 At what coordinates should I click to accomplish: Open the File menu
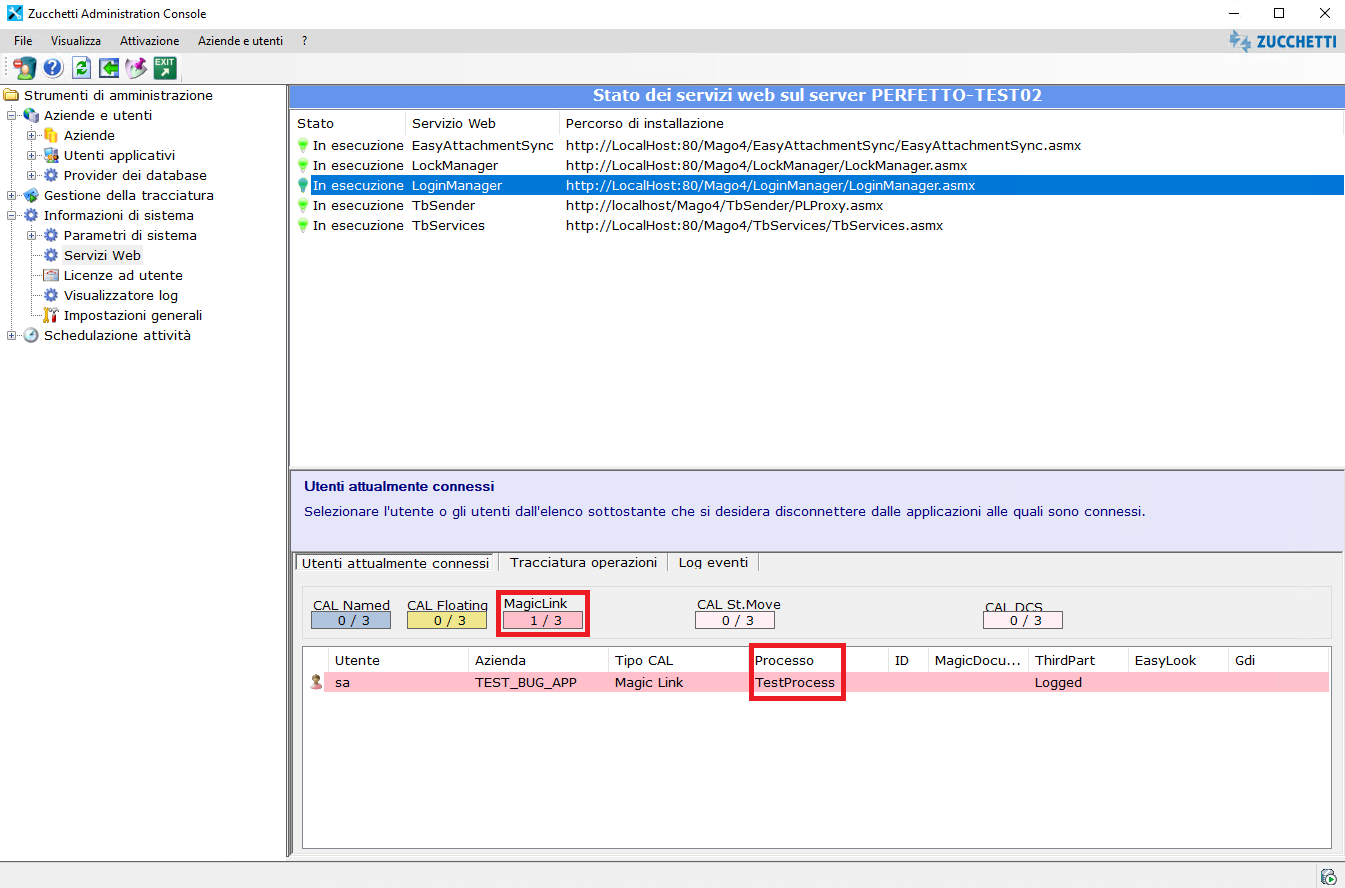pyautogui.click(x=23, y=41)
